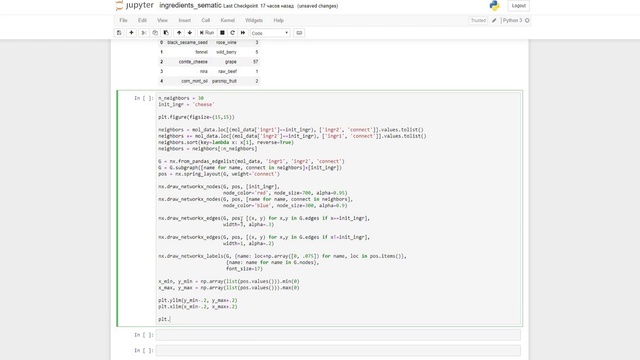
Task: Save the notebook with the save icon
Action: (x=119, y=33)
